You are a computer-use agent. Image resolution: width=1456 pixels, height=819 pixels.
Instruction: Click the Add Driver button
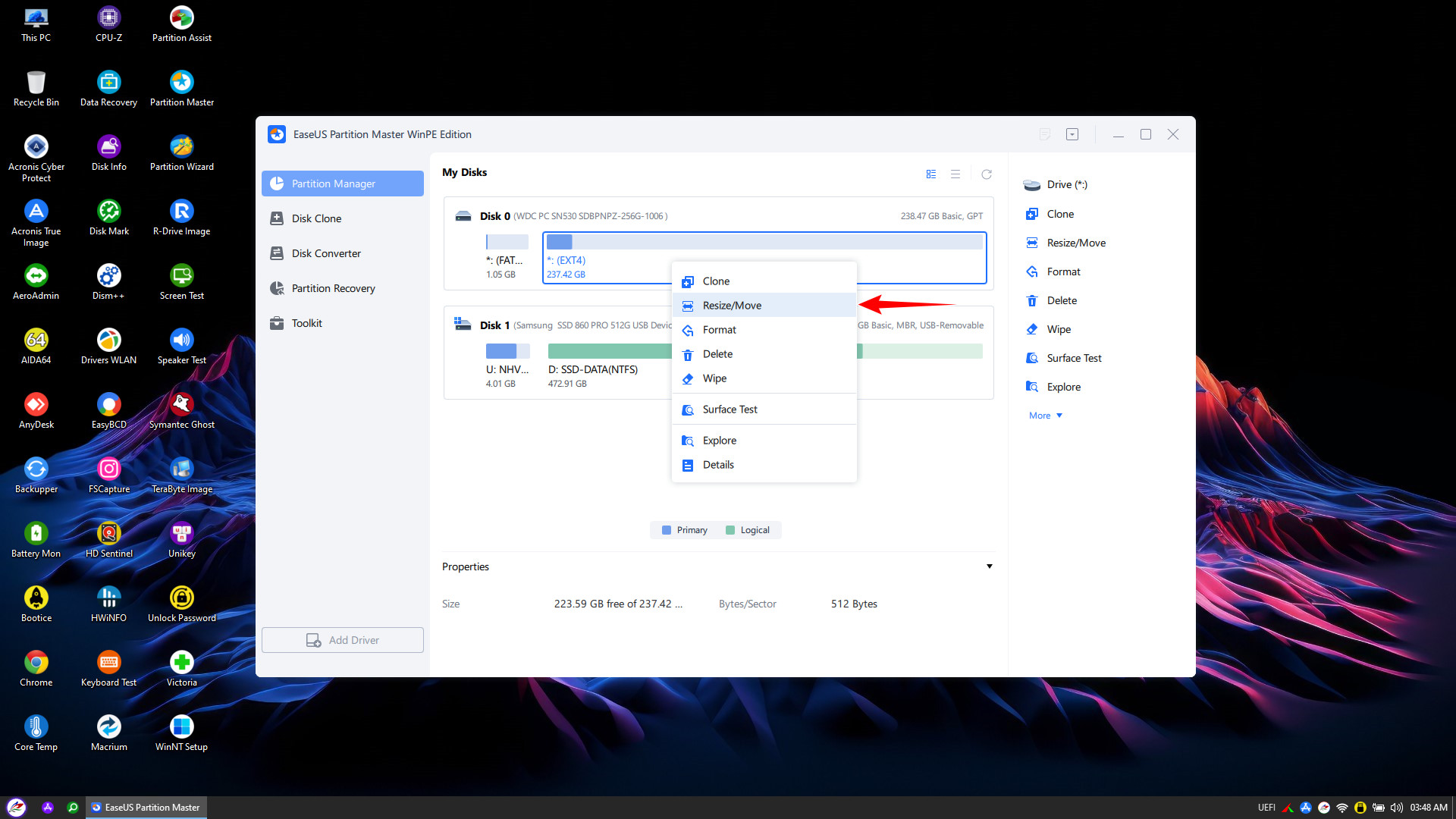click(343, 640)
